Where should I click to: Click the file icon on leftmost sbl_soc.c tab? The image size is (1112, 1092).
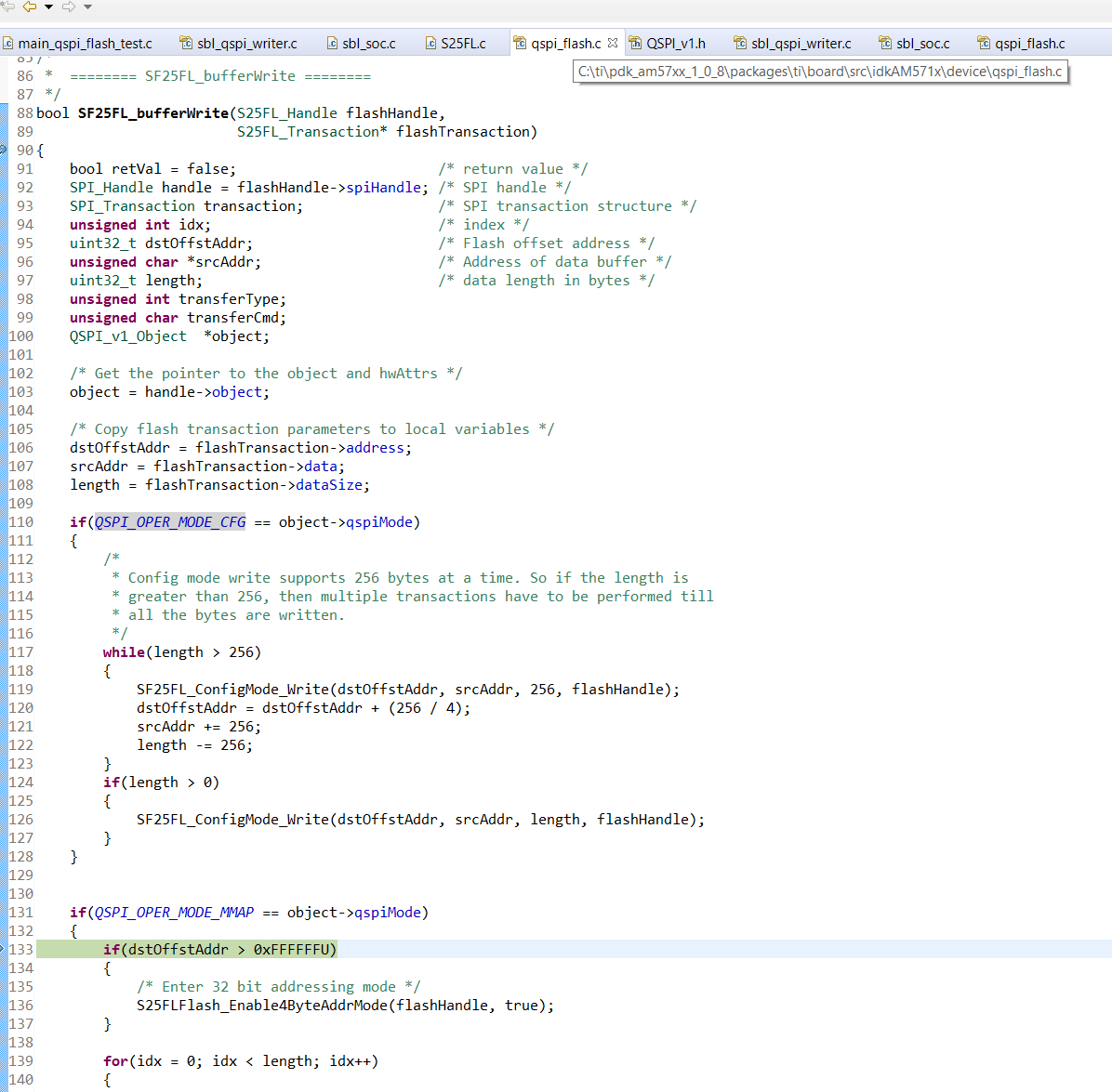pyautogui.click(x=332, y=44)
